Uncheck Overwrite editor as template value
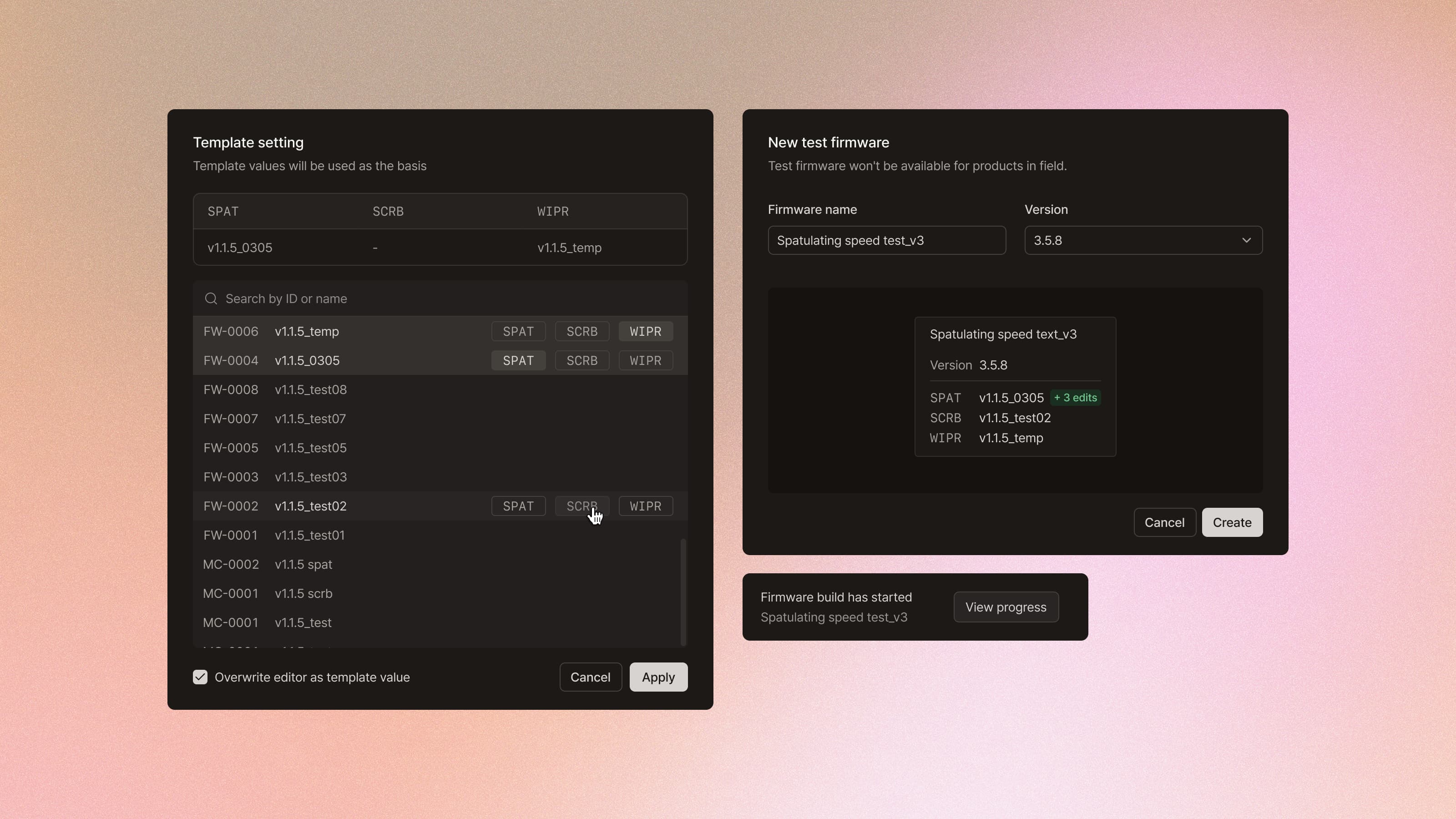The height and width of the screenshot is (819, 1456). click(200, 677)
